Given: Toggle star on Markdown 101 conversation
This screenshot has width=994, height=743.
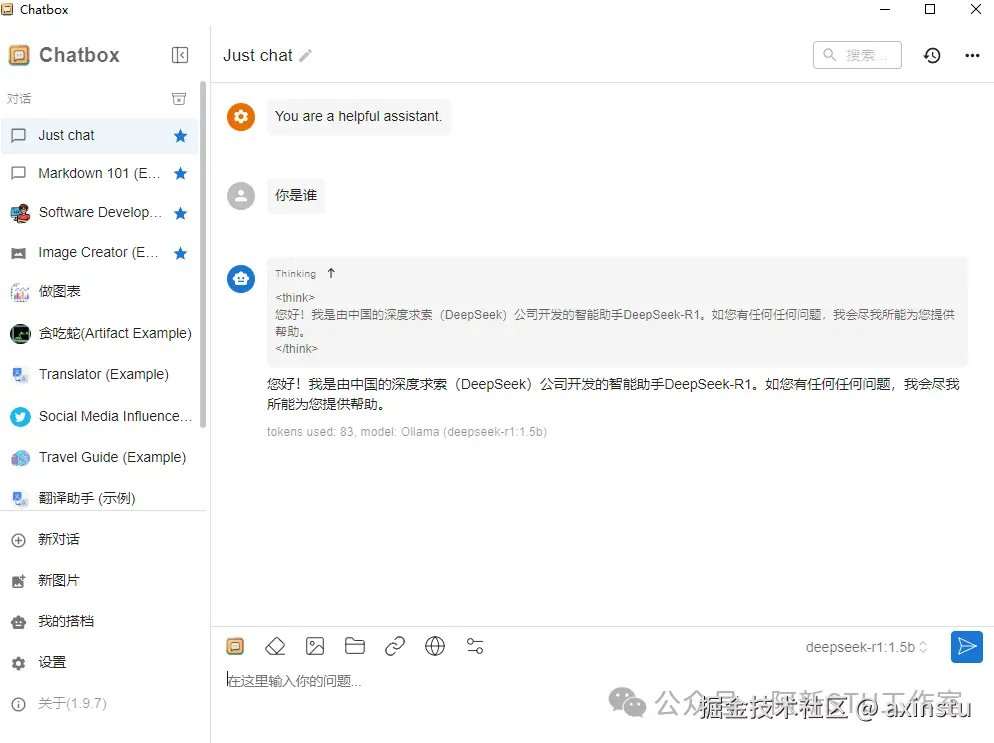Looking at the screenshot, I should tap(181, 173).
